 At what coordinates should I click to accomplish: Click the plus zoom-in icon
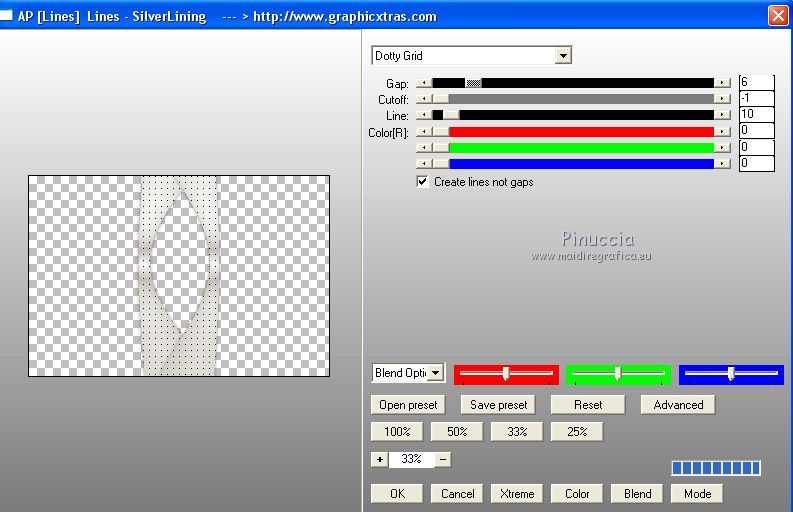tap(379, 459)
